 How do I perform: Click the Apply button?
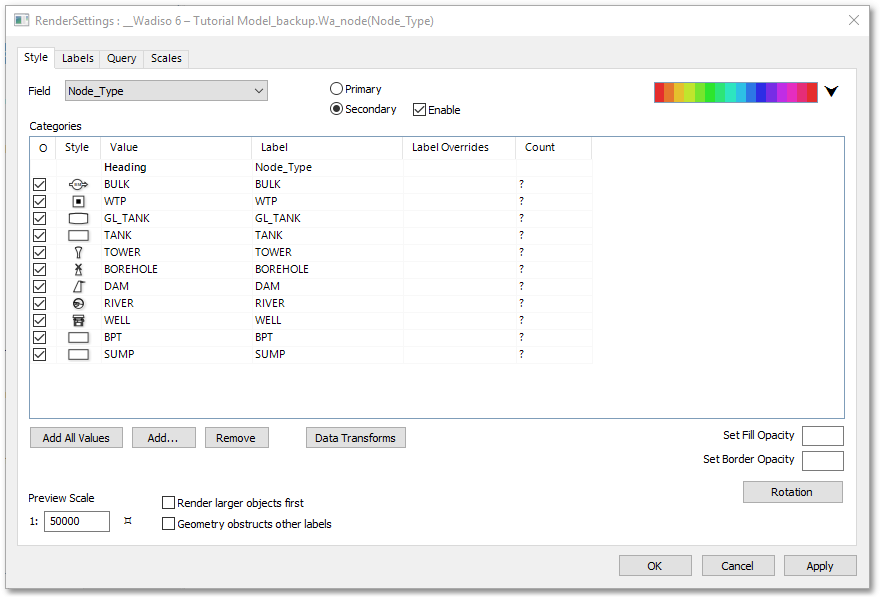820,566
